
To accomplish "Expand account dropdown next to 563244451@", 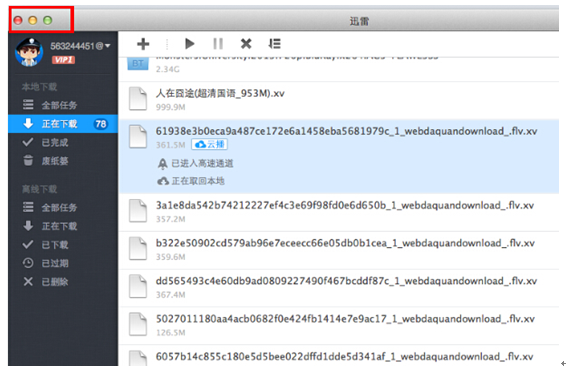I will click(108, 46).
